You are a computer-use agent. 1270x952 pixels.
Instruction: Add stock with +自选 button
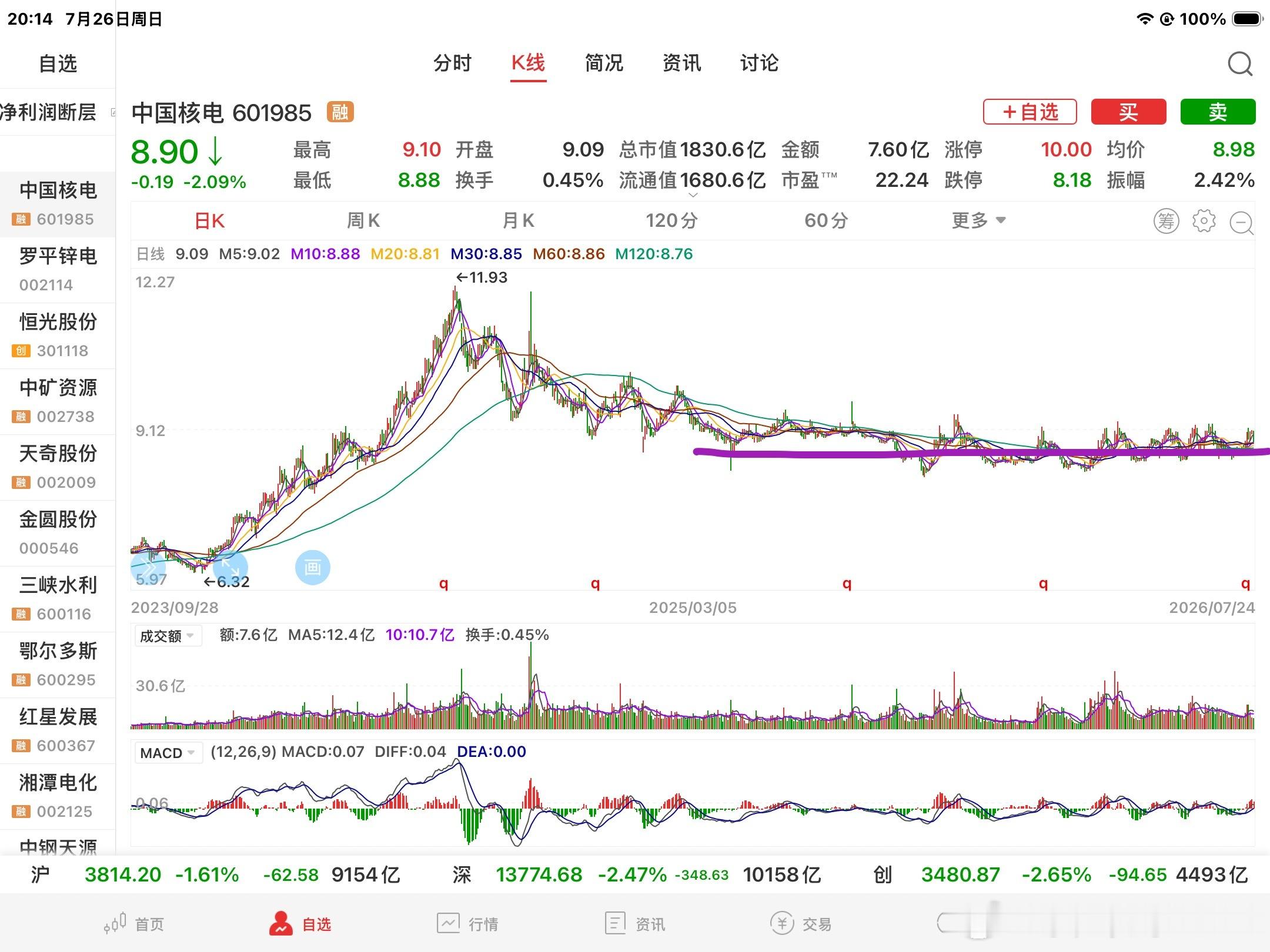(1030, 112)
